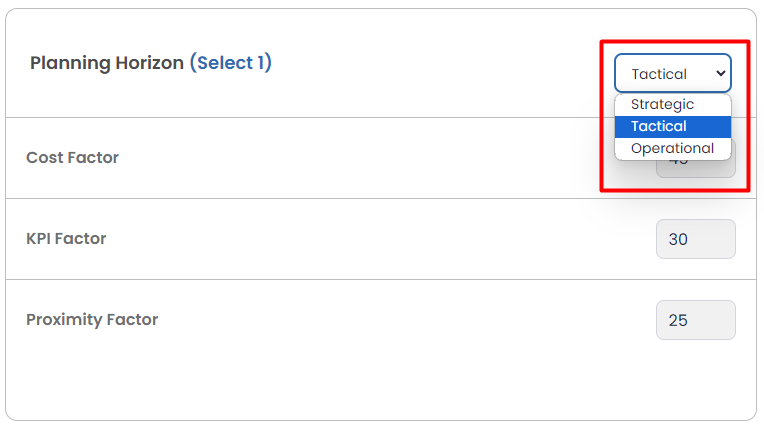The height and width of the screenshot is (426, 764).
Task: Pick Operational from the dropdown list
Action: [672, 148]
